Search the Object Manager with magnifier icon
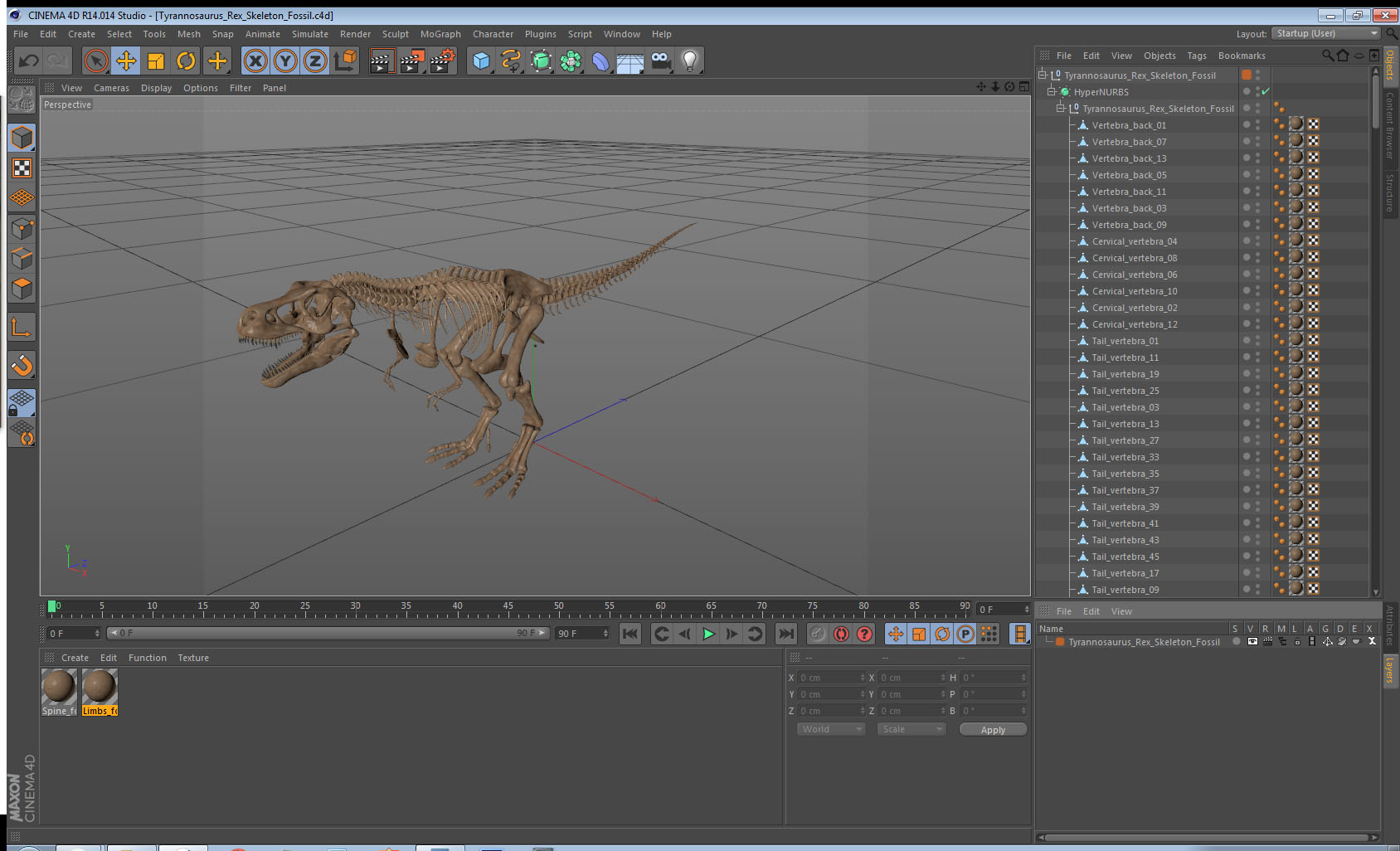 [1327, 56]
